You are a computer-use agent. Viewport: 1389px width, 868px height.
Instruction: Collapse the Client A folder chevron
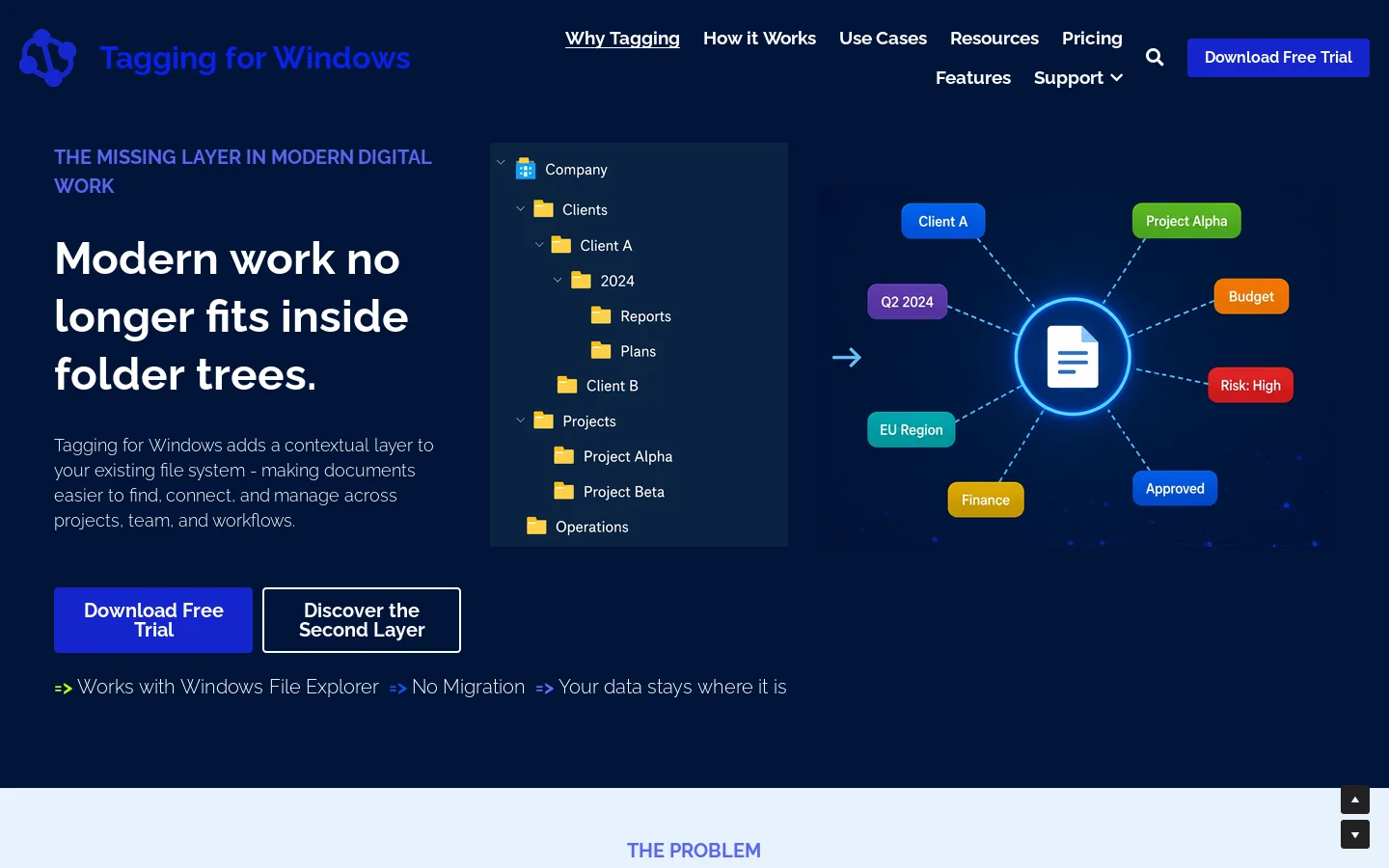(539, 245)
